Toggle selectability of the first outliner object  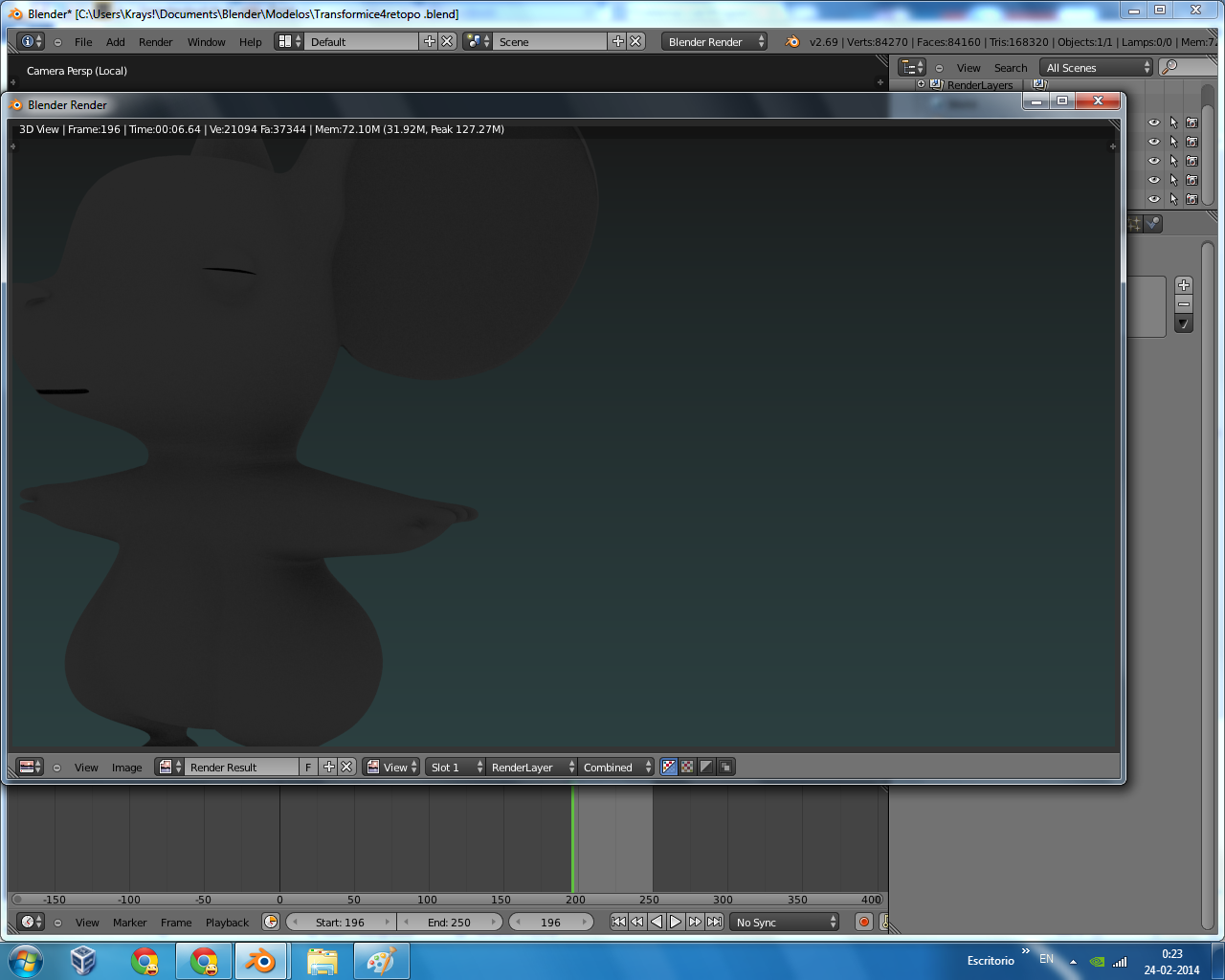pos(1173,122)
